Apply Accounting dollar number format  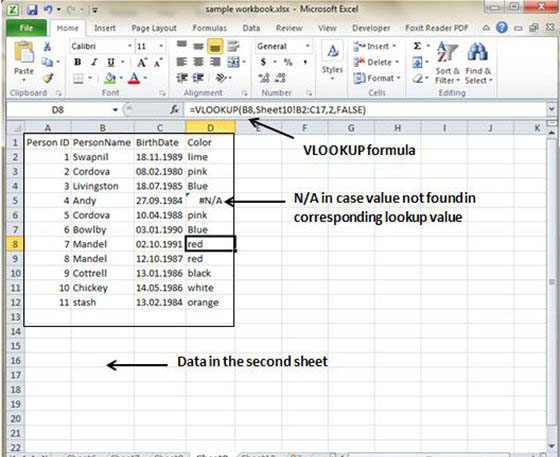tap(264, 62)
